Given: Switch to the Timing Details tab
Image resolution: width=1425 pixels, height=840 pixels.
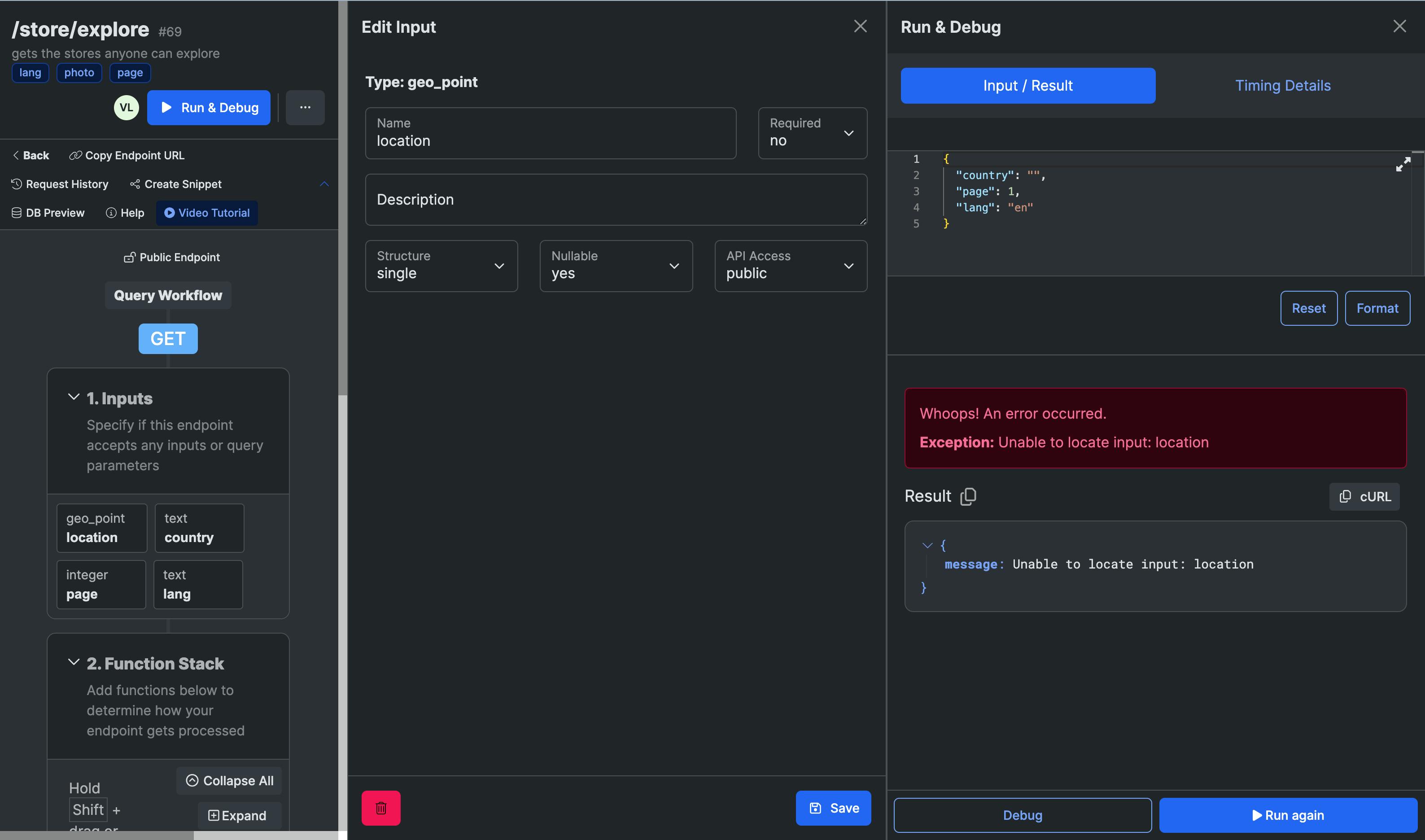Looking at the screenshot, I should (1283, 85).
